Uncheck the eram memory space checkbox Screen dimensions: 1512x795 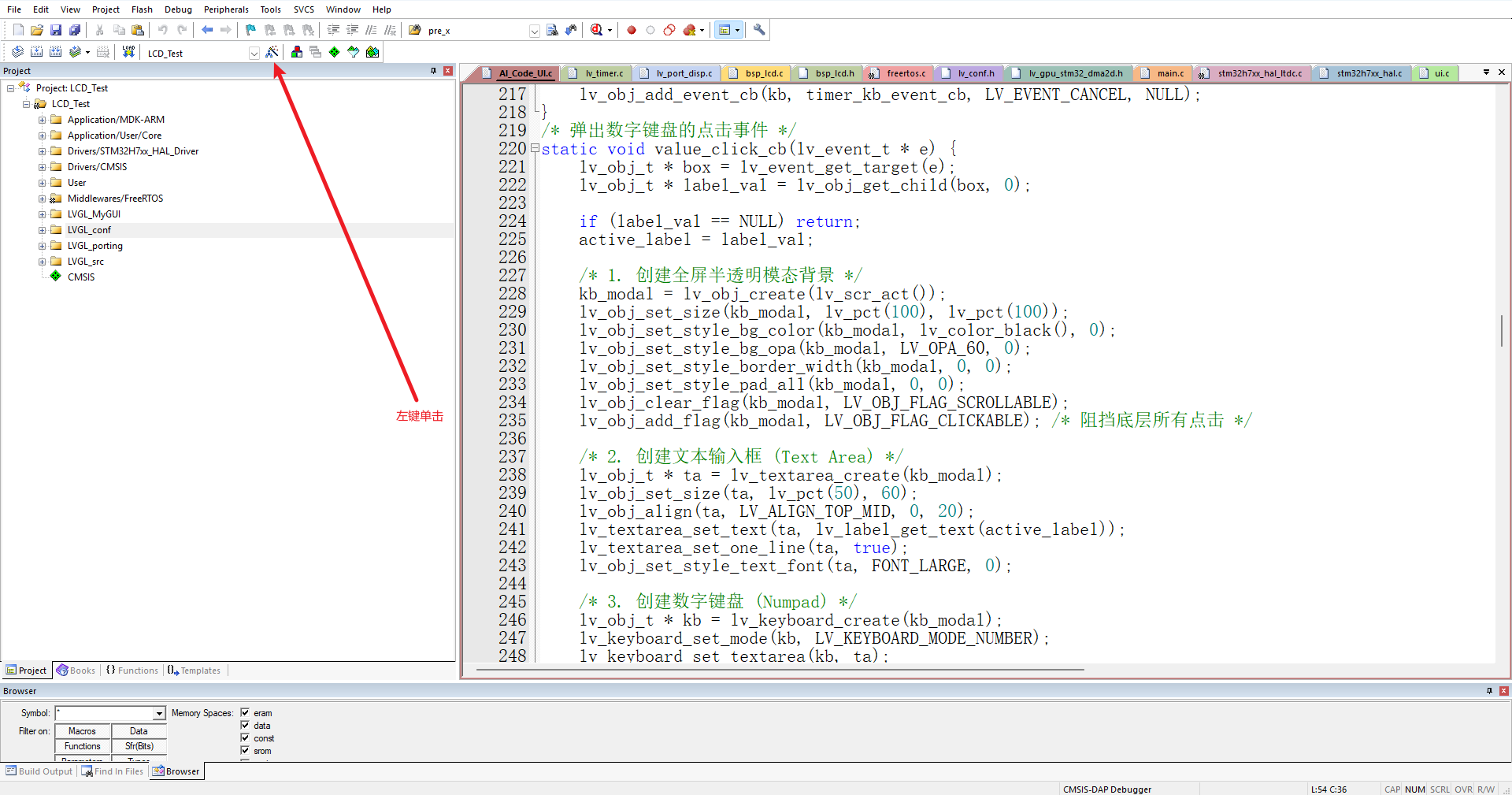pos(245,712)
